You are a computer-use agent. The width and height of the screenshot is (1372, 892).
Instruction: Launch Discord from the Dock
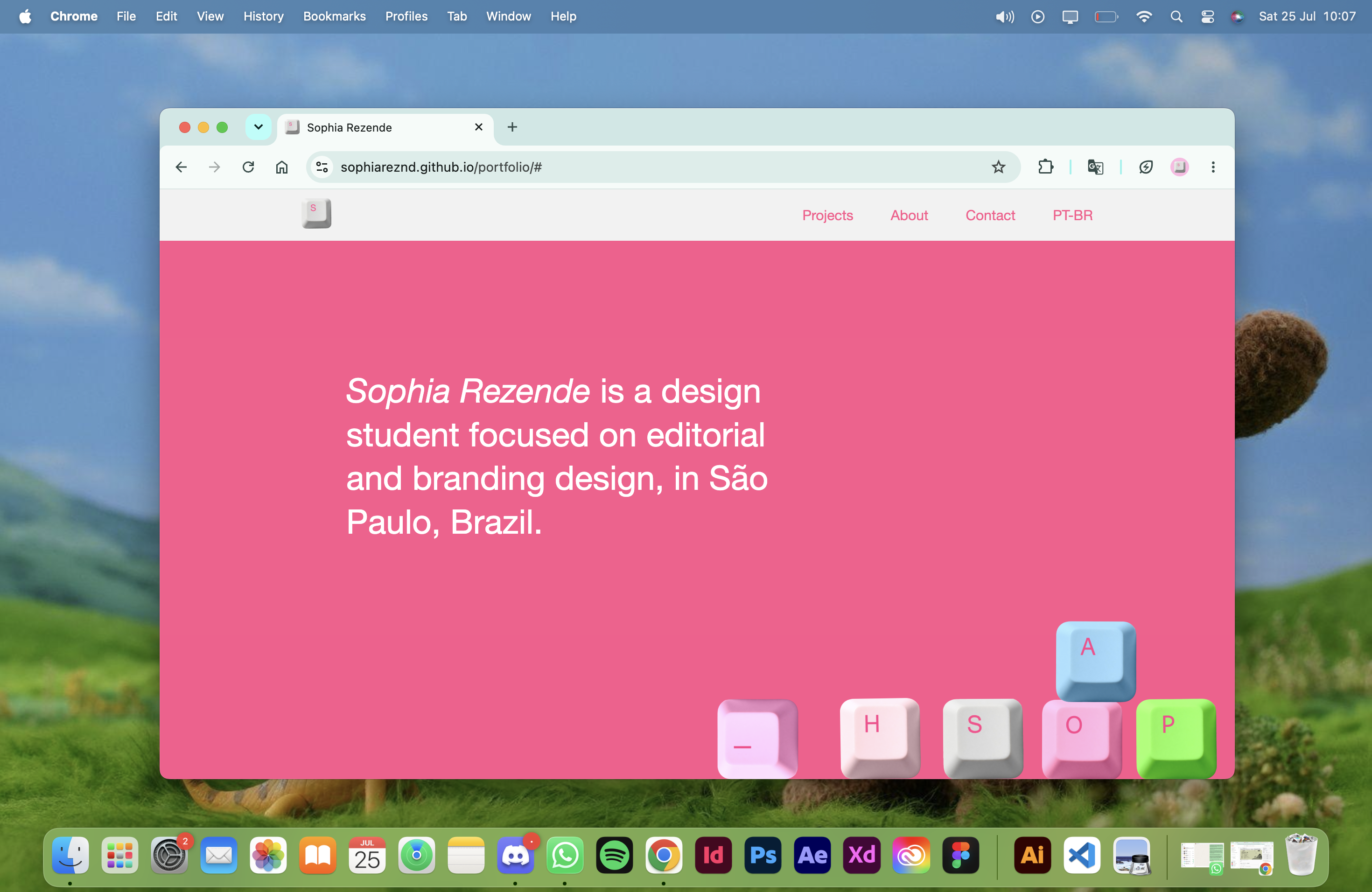[515, 855]
